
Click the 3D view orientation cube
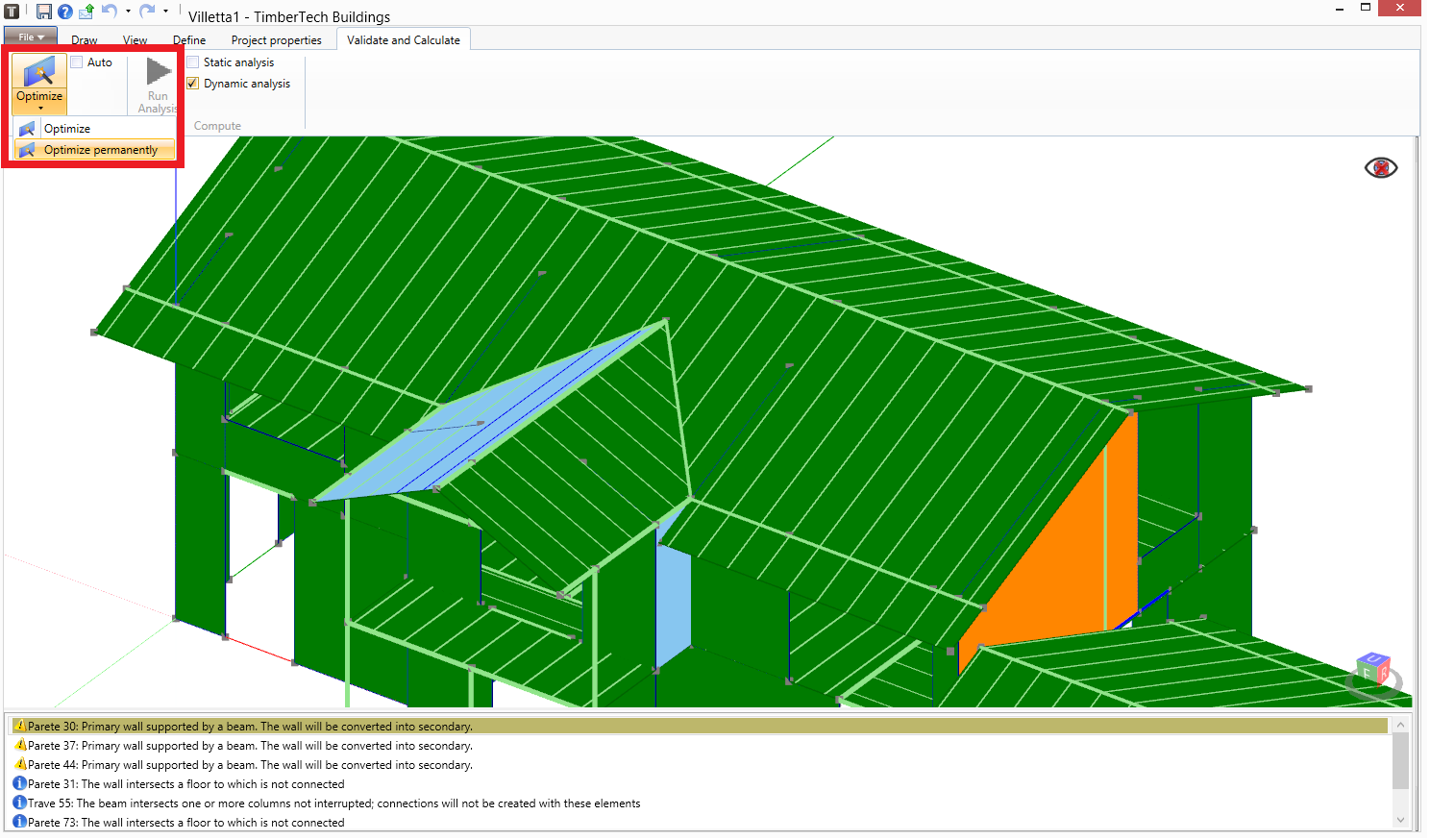click(1374, 671)
